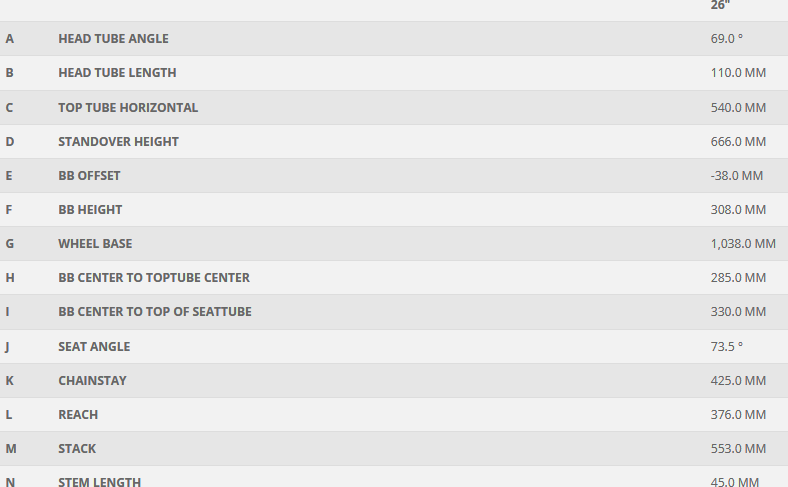Select BB CENTER TO TOP OF SEATTUBE label
788x487 pixels.
(x=155, y=312)
